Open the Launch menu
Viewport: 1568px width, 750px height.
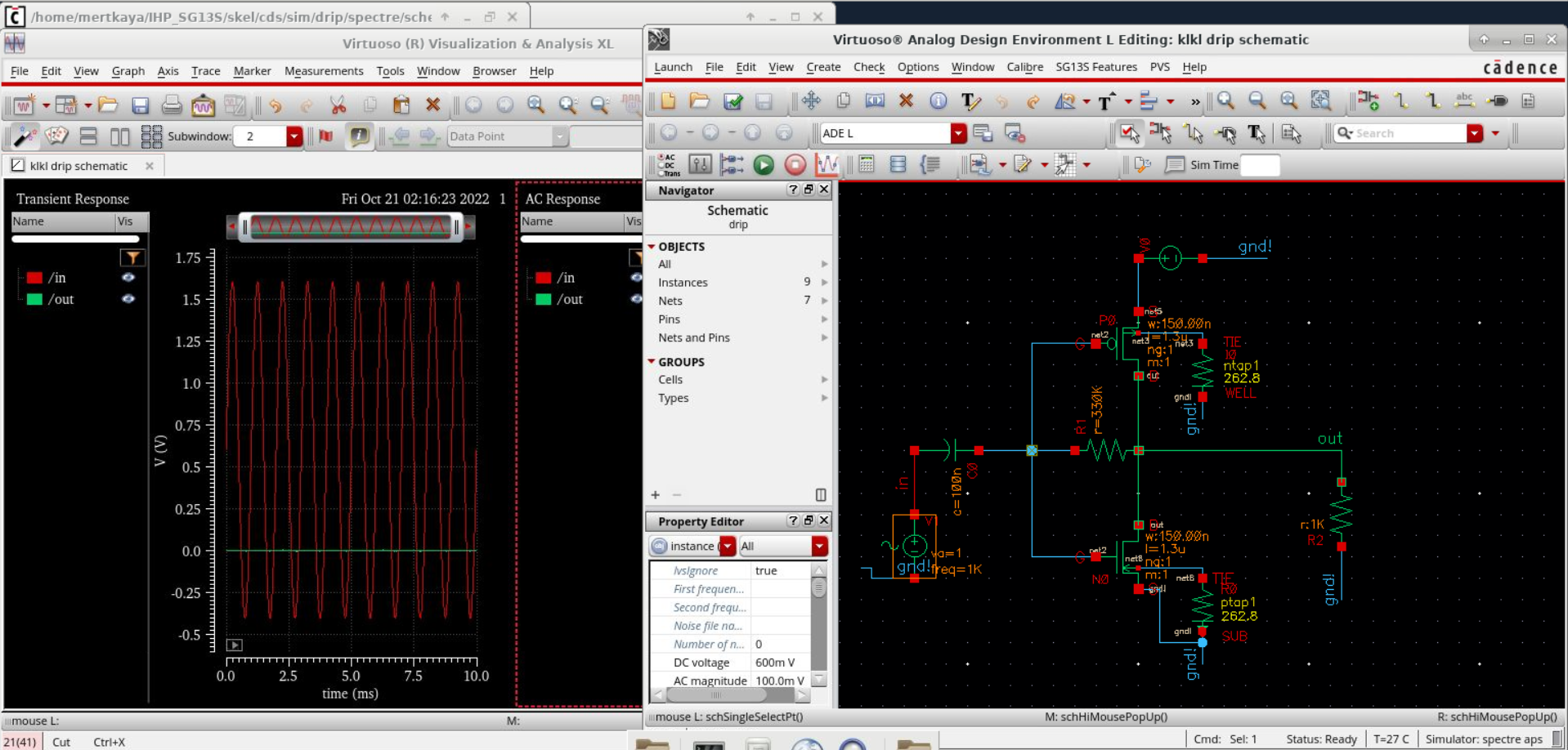click(673, 67)
